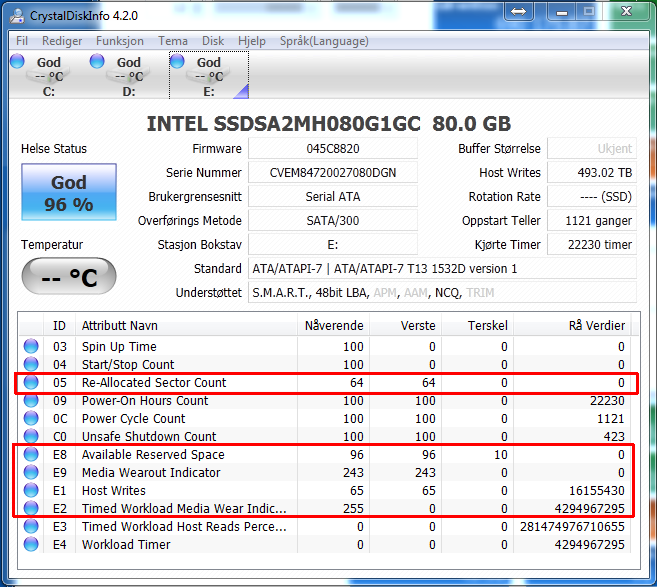
Task: Click the Rå Verdier column header
Action: (x=572, y=326)
